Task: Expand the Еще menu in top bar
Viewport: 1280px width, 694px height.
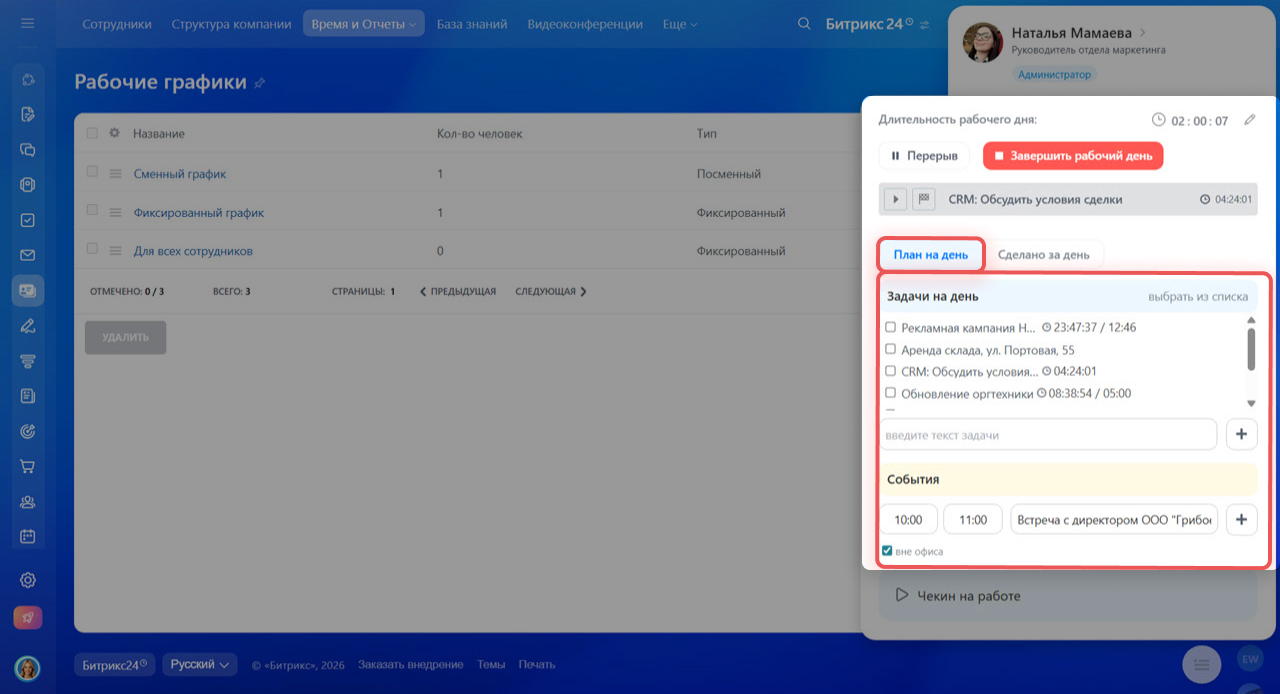Action: pyautogui.click(x=680, y=24)
